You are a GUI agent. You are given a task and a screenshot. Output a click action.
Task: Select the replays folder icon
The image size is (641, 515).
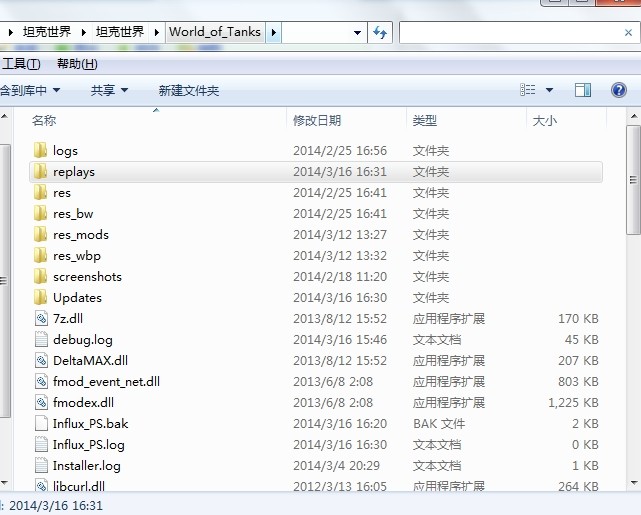pyautogui.click(x=40, y=171)
